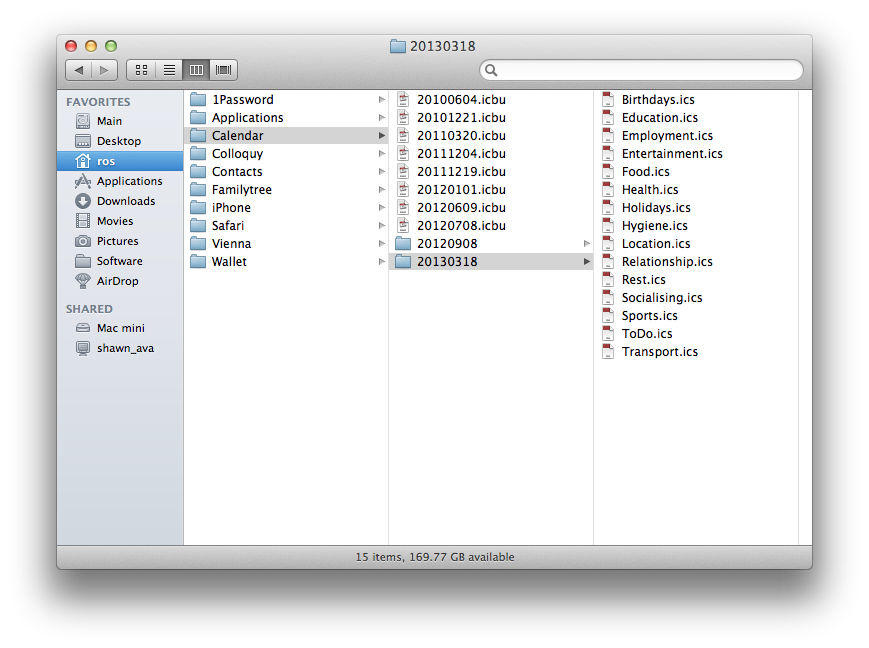Expand 20130318 folder arrow
This screenshot has width=869, height=648.
(586, 262)
